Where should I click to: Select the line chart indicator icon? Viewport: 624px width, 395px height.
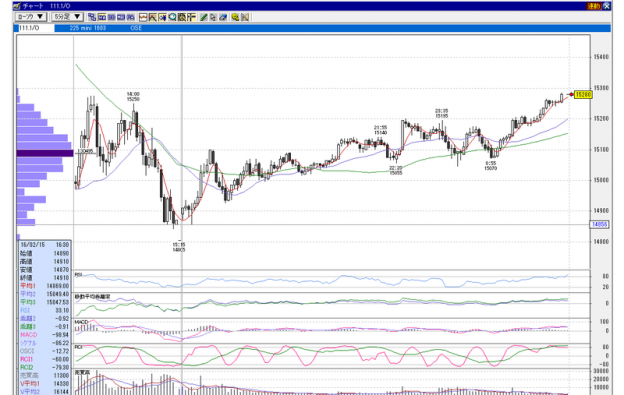pos(143,17)
